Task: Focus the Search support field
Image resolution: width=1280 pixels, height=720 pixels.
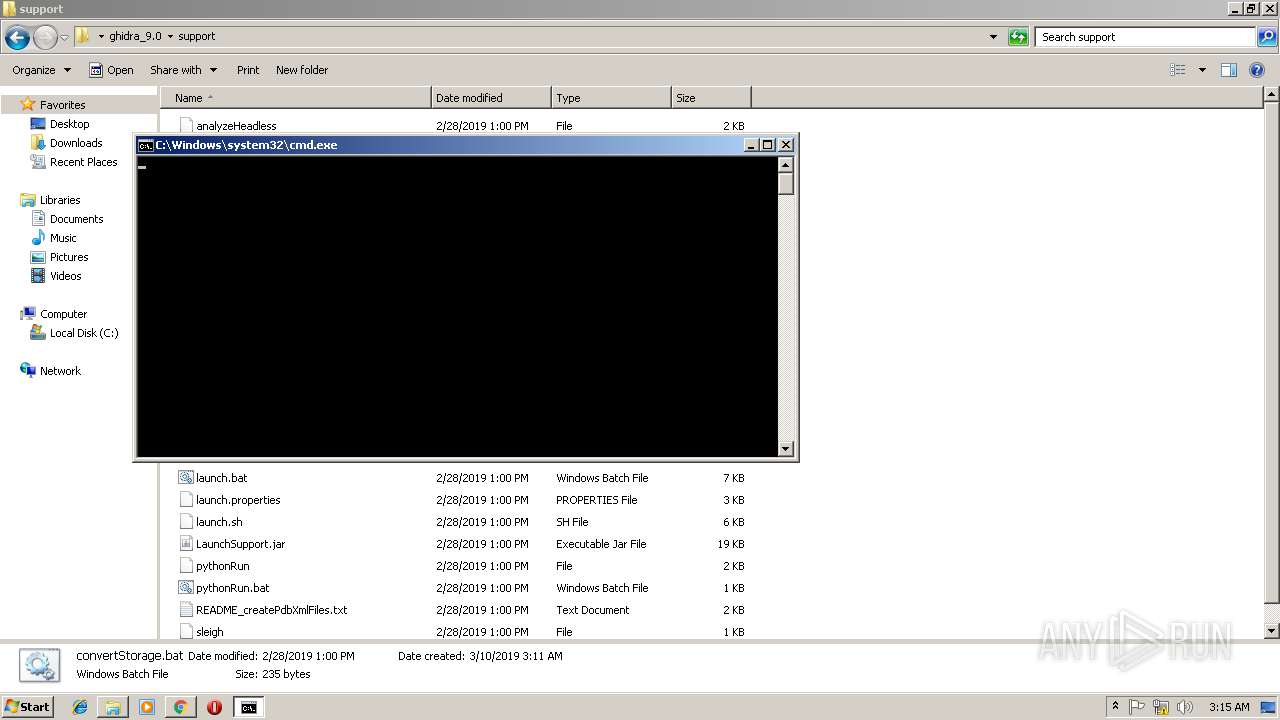Action: pos(1145,37)
